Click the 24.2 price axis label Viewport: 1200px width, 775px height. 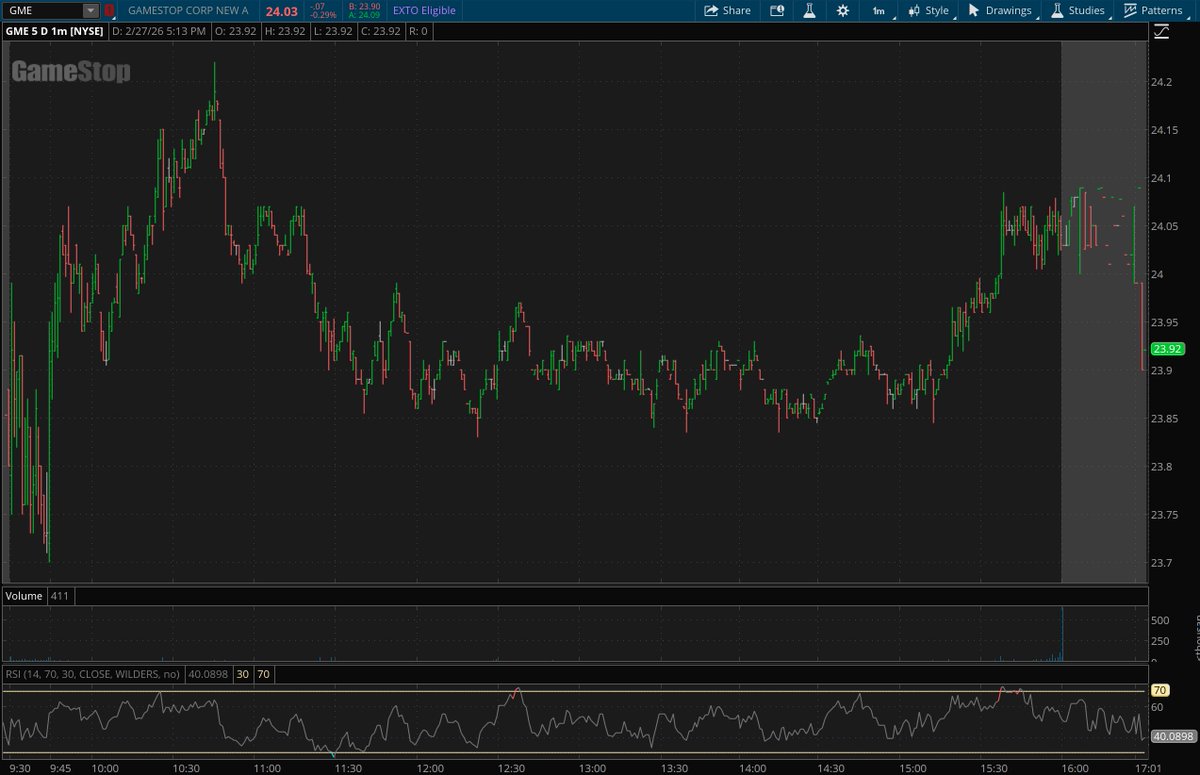tap(1161, 82)
